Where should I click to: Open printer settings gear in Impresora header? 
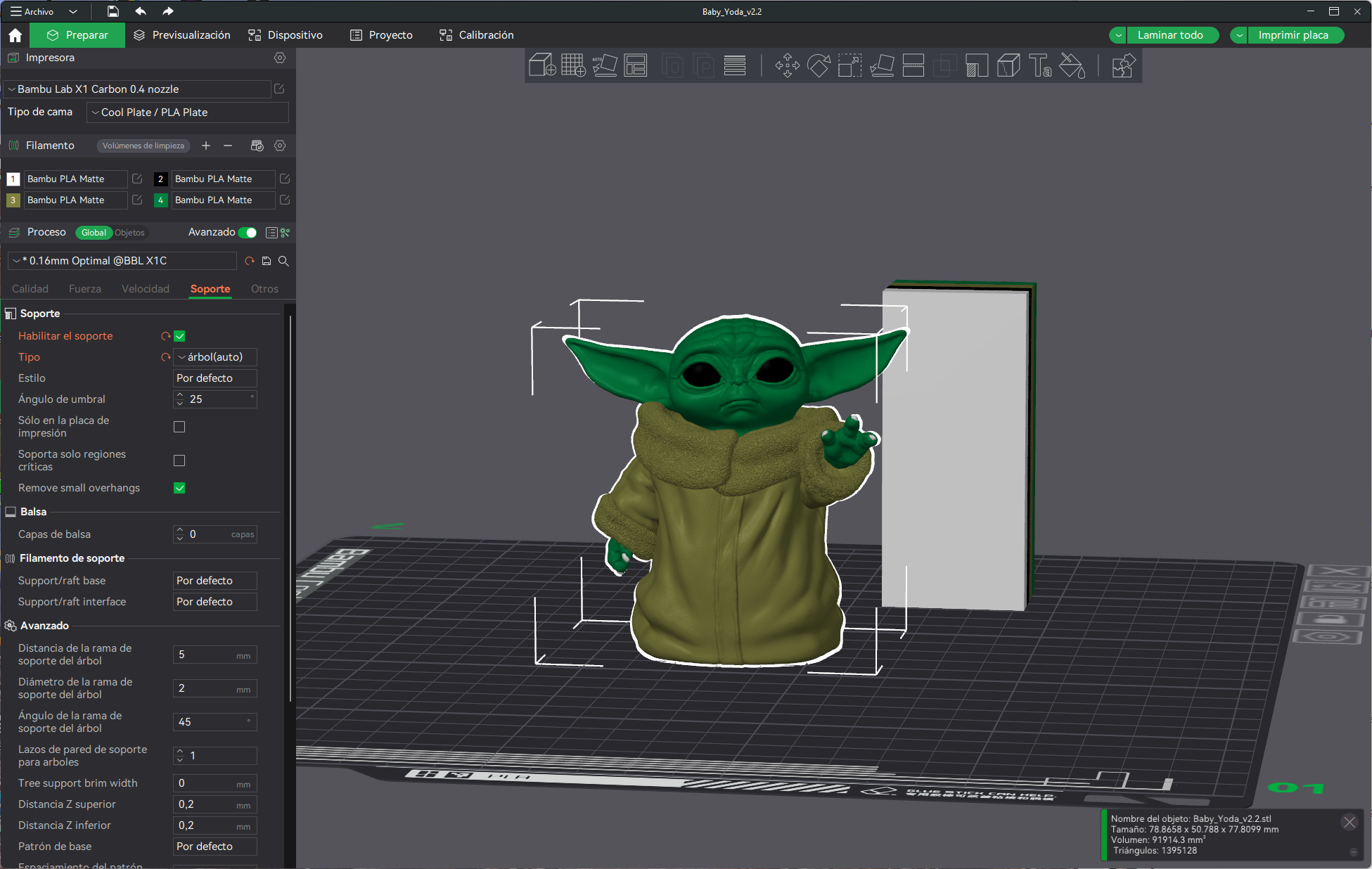coord(280,58)
